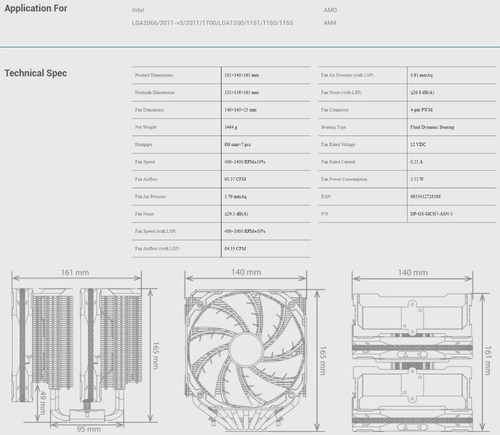Viewport: 500px width, 435px height.
Task: Click the '12 VDC' voltage value
Action: (418, 144)
